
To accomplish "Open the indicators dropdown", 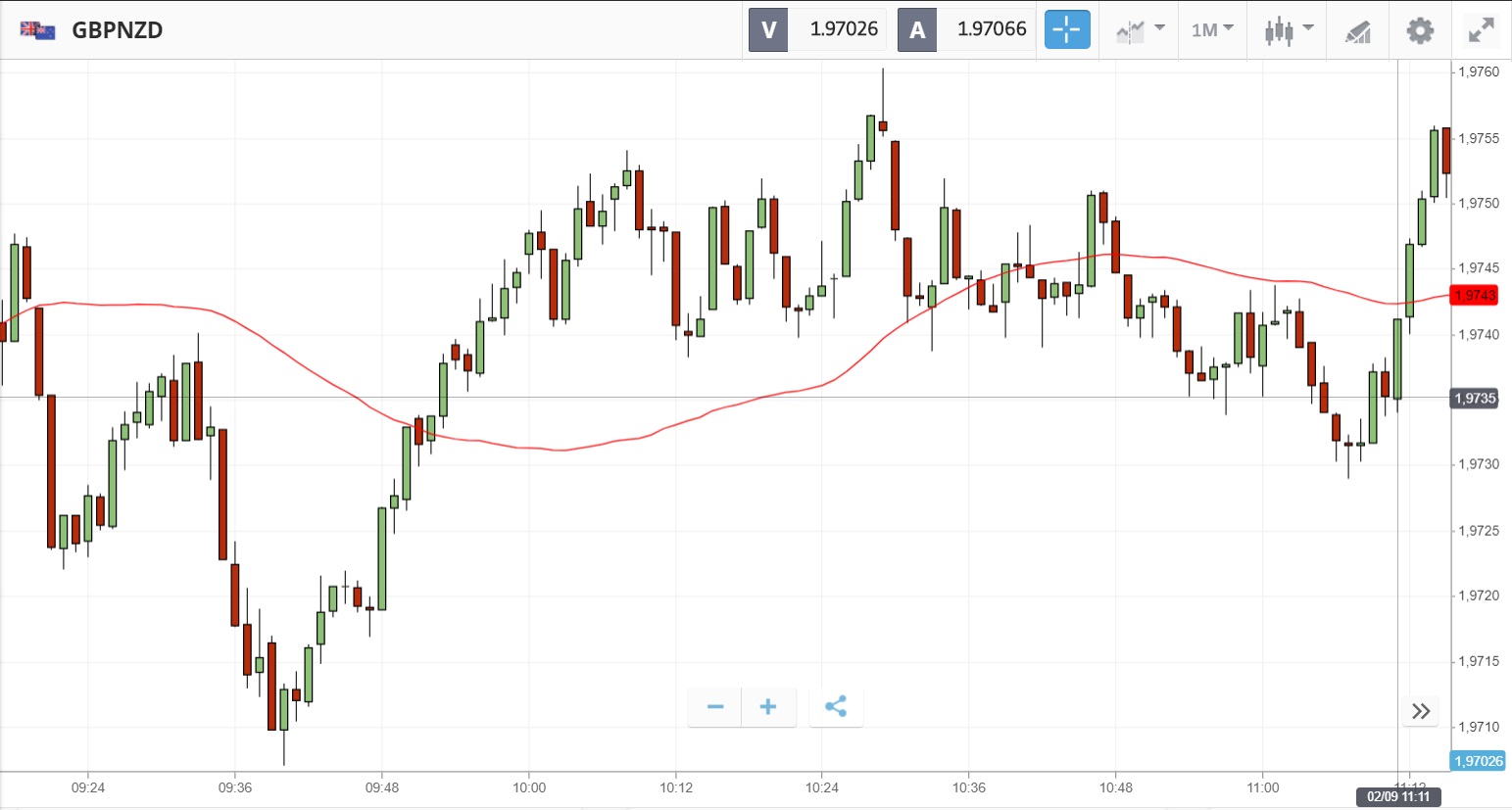I will [x=1140, y=30].
